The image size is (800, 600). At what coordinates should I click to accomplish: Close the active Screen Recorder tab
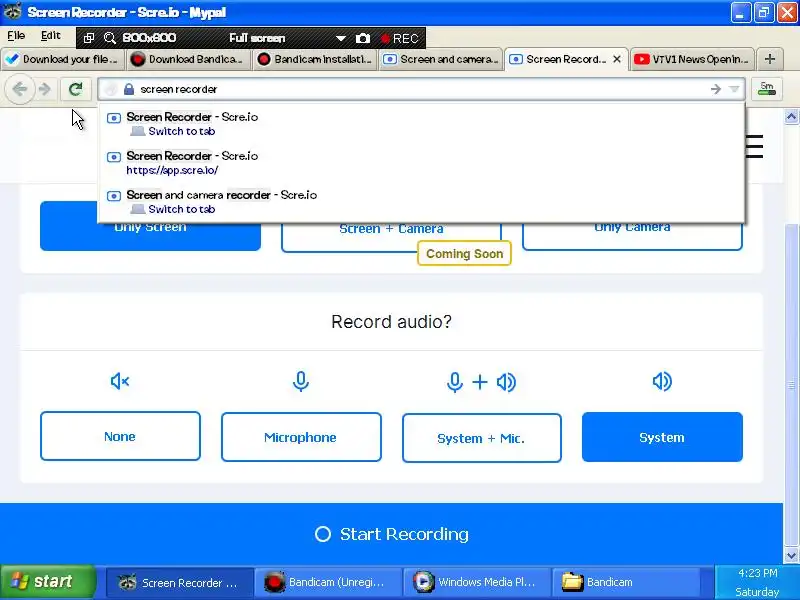pyautogui.click(x=617, y=59)
